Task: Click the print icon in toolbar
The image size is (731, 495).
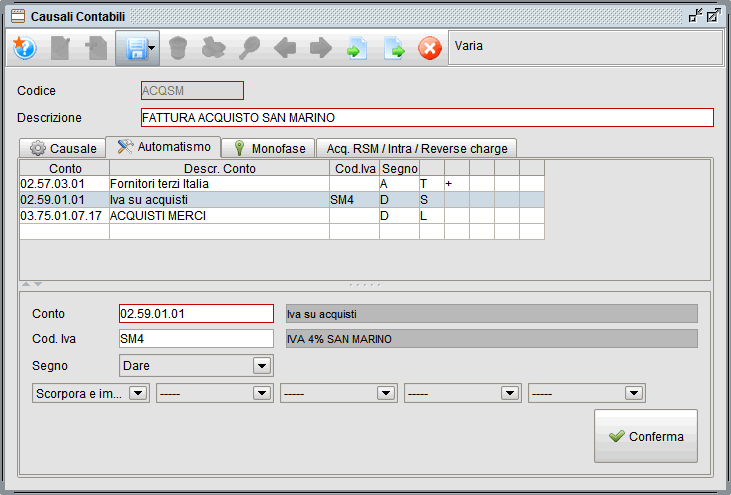Action: [x=214, y=48]
